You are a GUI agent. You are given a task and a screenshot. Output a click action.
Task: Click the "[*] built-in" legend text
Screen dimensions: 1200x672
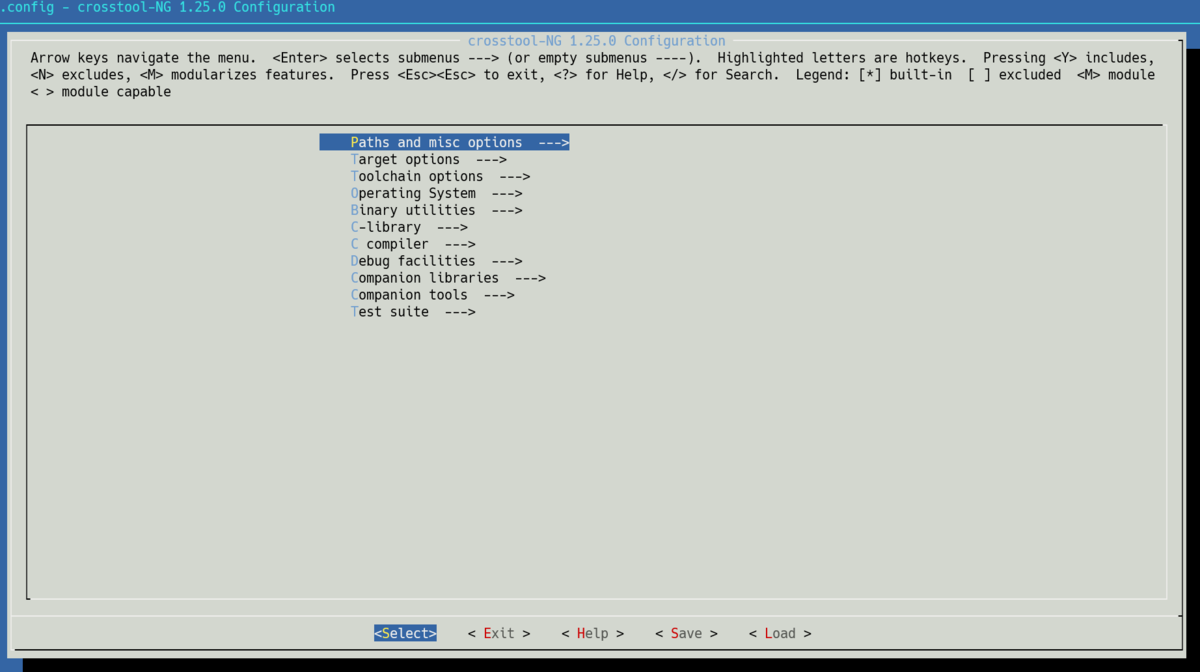(905, 75)
